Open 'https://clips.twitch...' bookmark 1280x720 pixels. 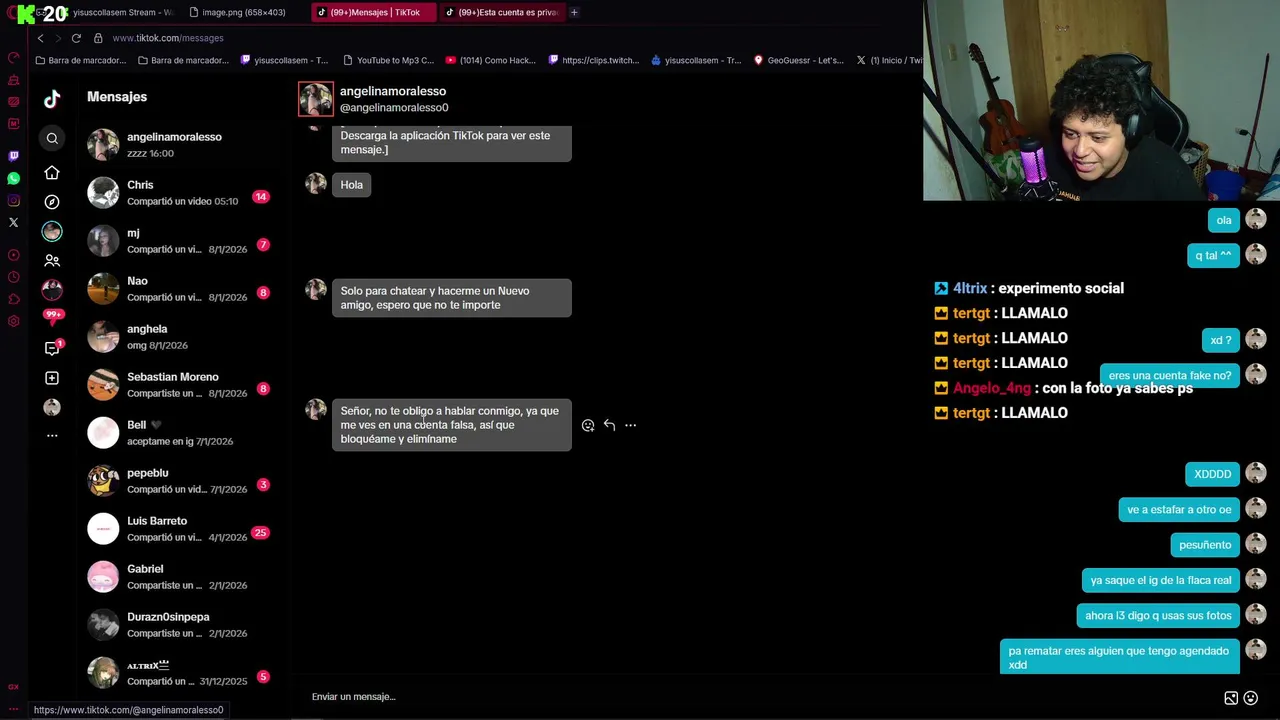click(x=594, y=60)
